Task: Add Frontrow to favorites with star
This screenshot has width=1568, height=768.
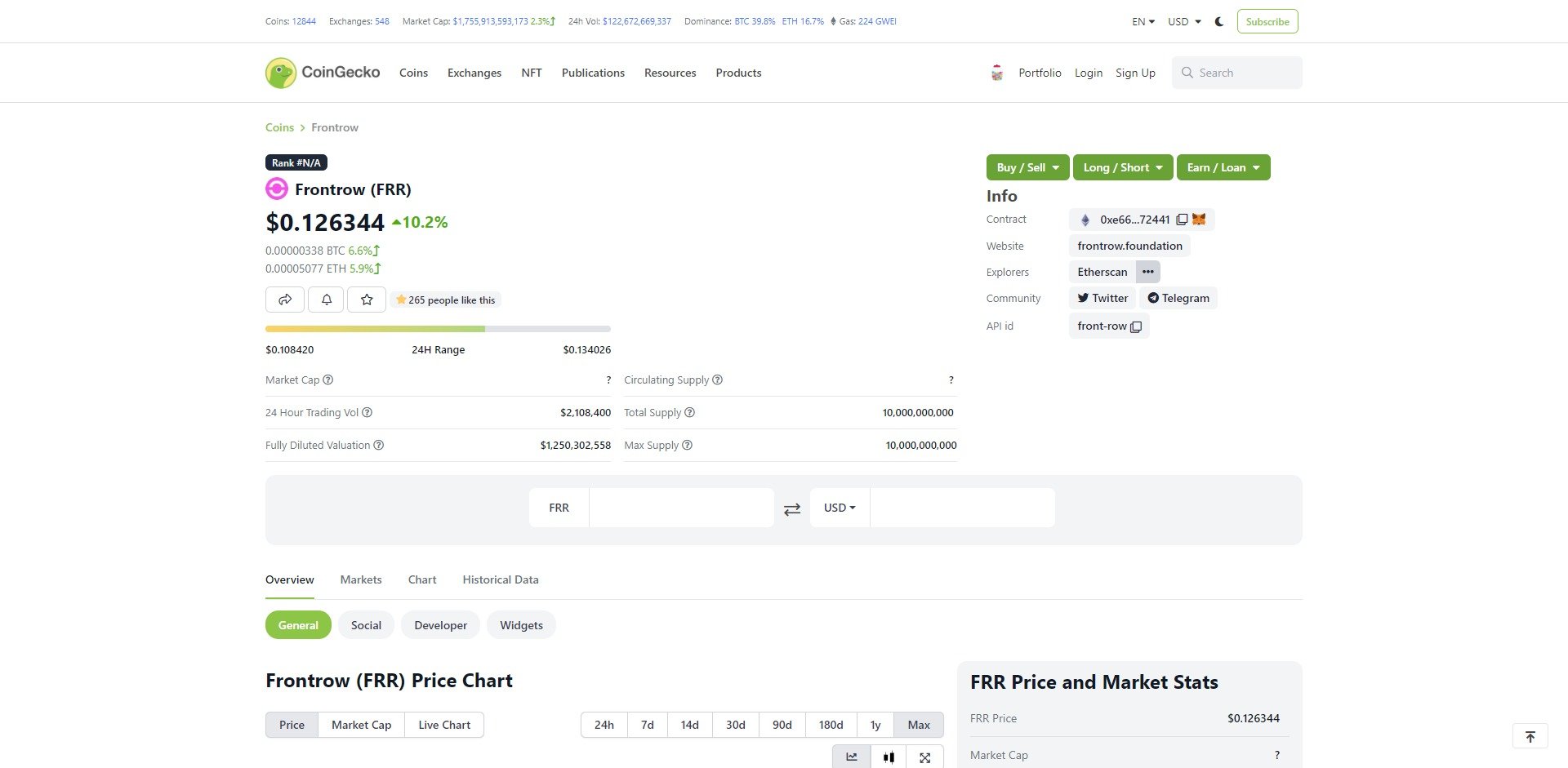Action: (x=367, y=300)
